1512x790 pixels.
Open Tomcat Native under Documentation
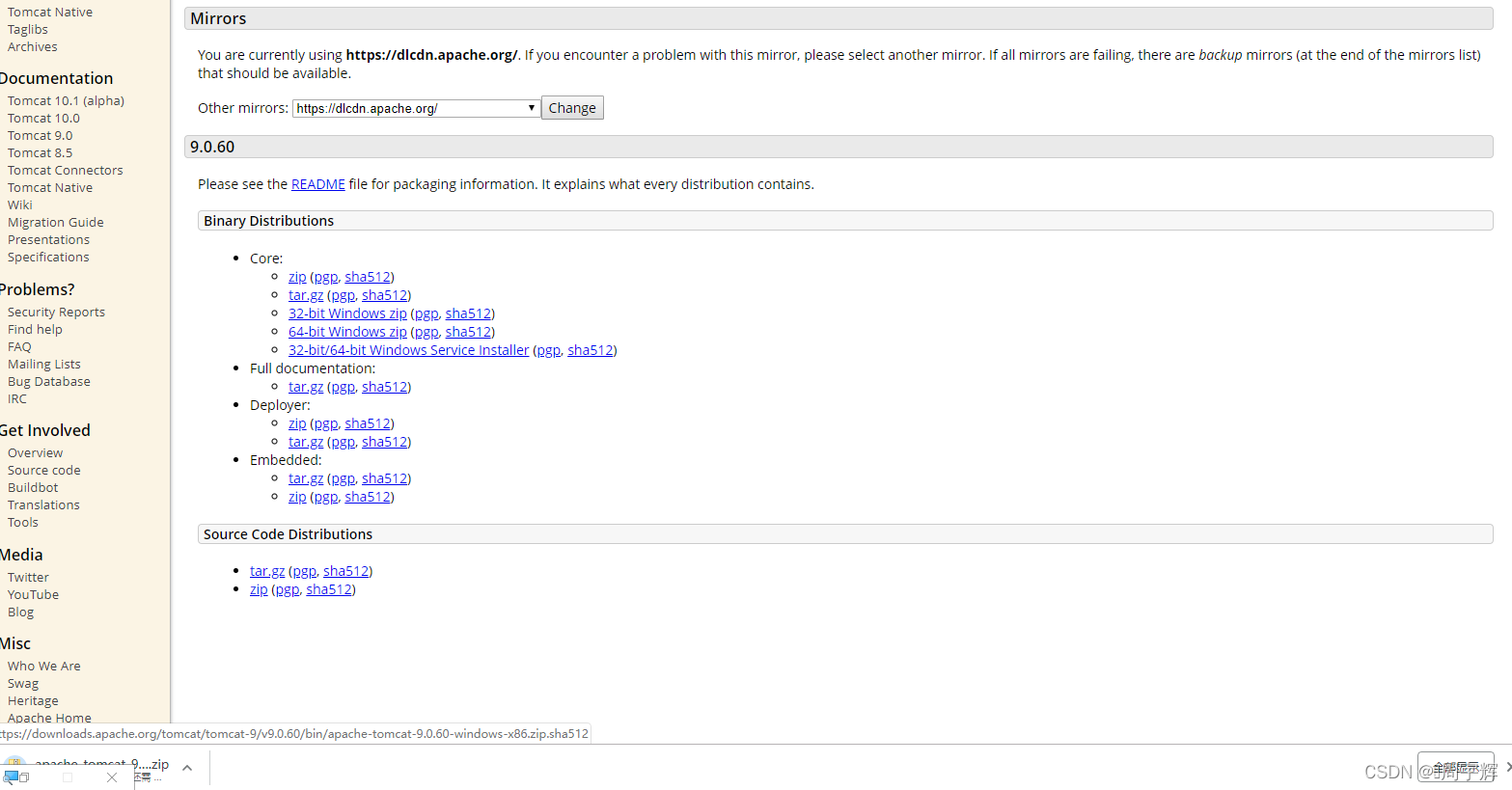(50, 188)
